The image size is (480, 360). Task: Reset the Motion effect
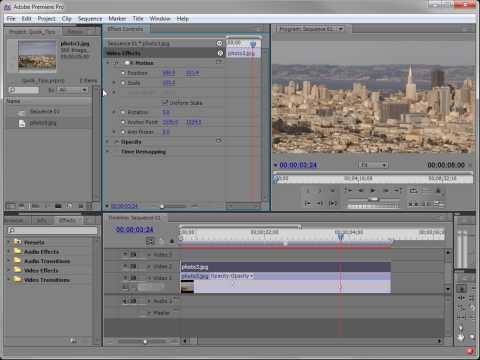(x=219, y=62)
